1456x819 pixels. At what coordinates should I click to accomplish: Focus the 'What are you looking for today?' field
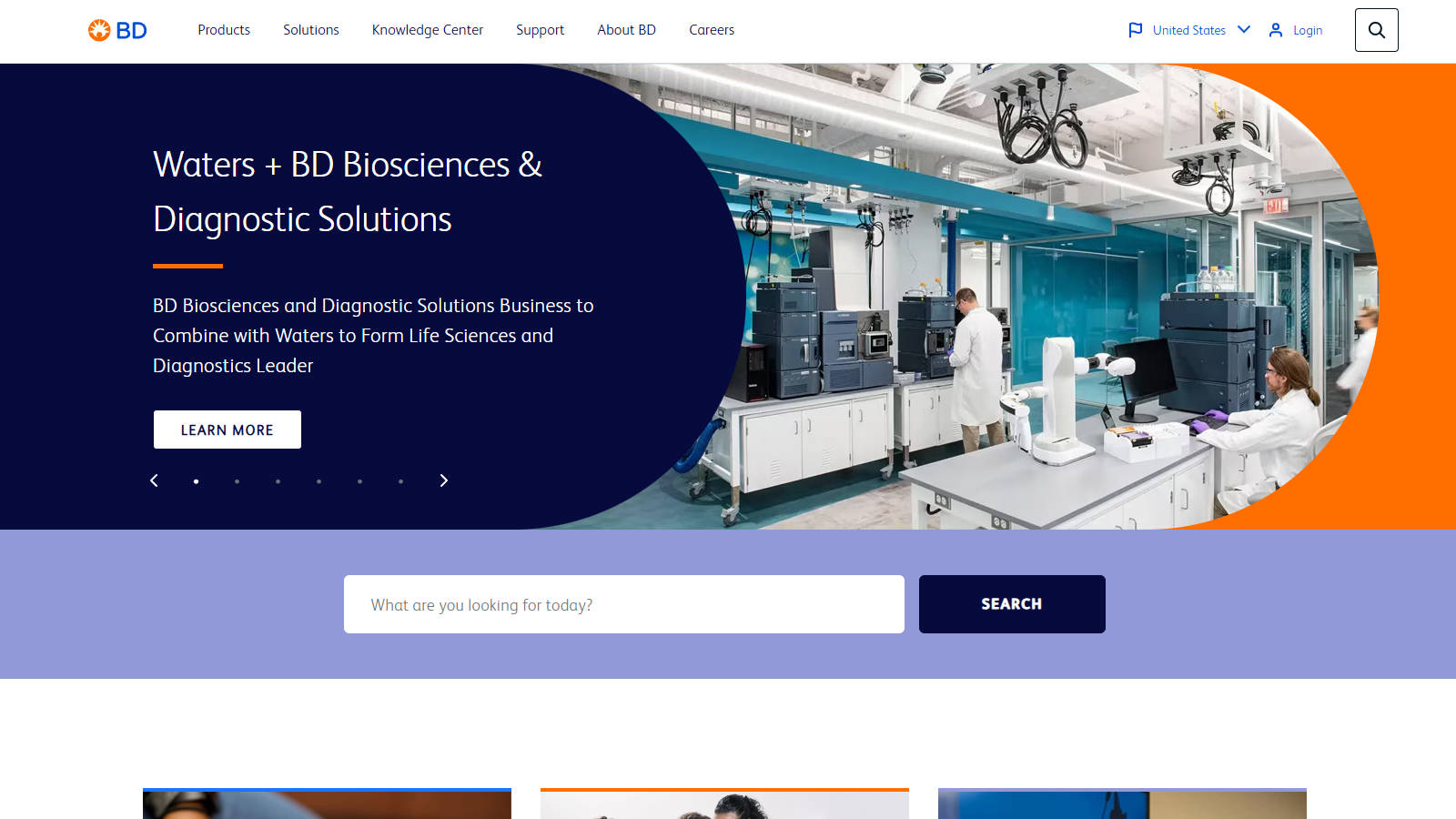click(x=624, y=604)
